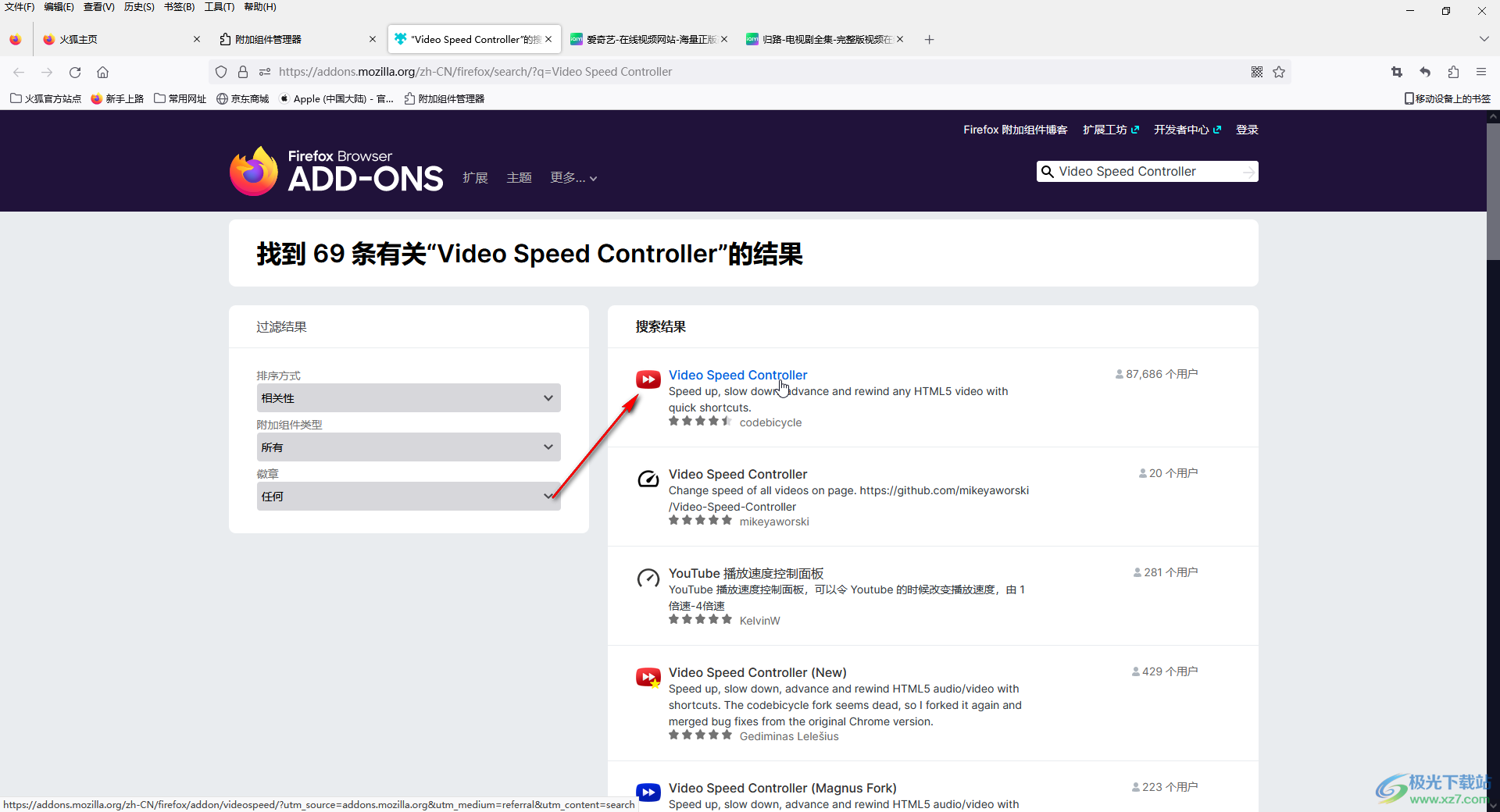Image resolution: width=1500 pixels, height=812 pixels.
Task: Open the 工具(T) menu
Action: tap(220, 7)
